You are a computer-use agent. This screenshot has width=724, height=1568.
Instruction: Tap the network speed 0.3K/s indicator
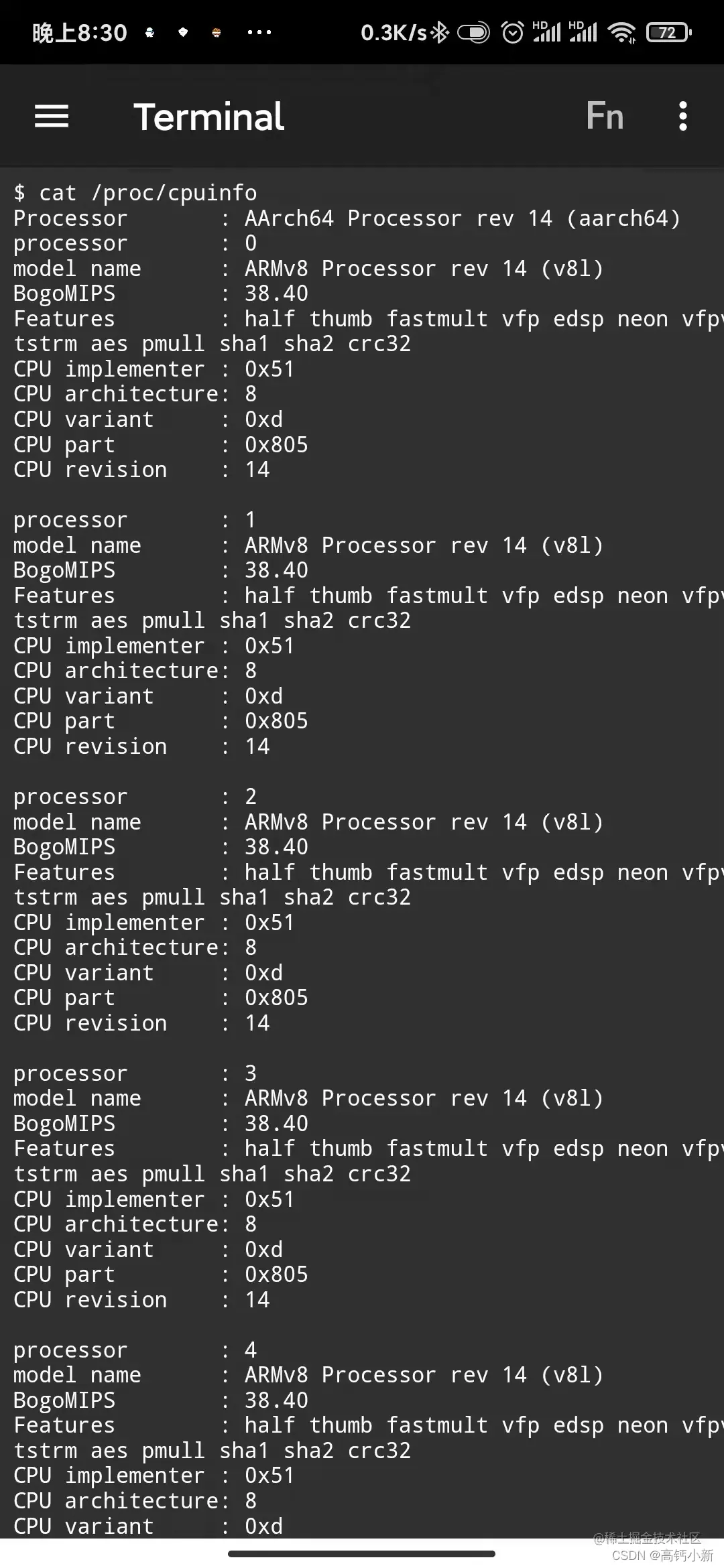pos(394,32)
